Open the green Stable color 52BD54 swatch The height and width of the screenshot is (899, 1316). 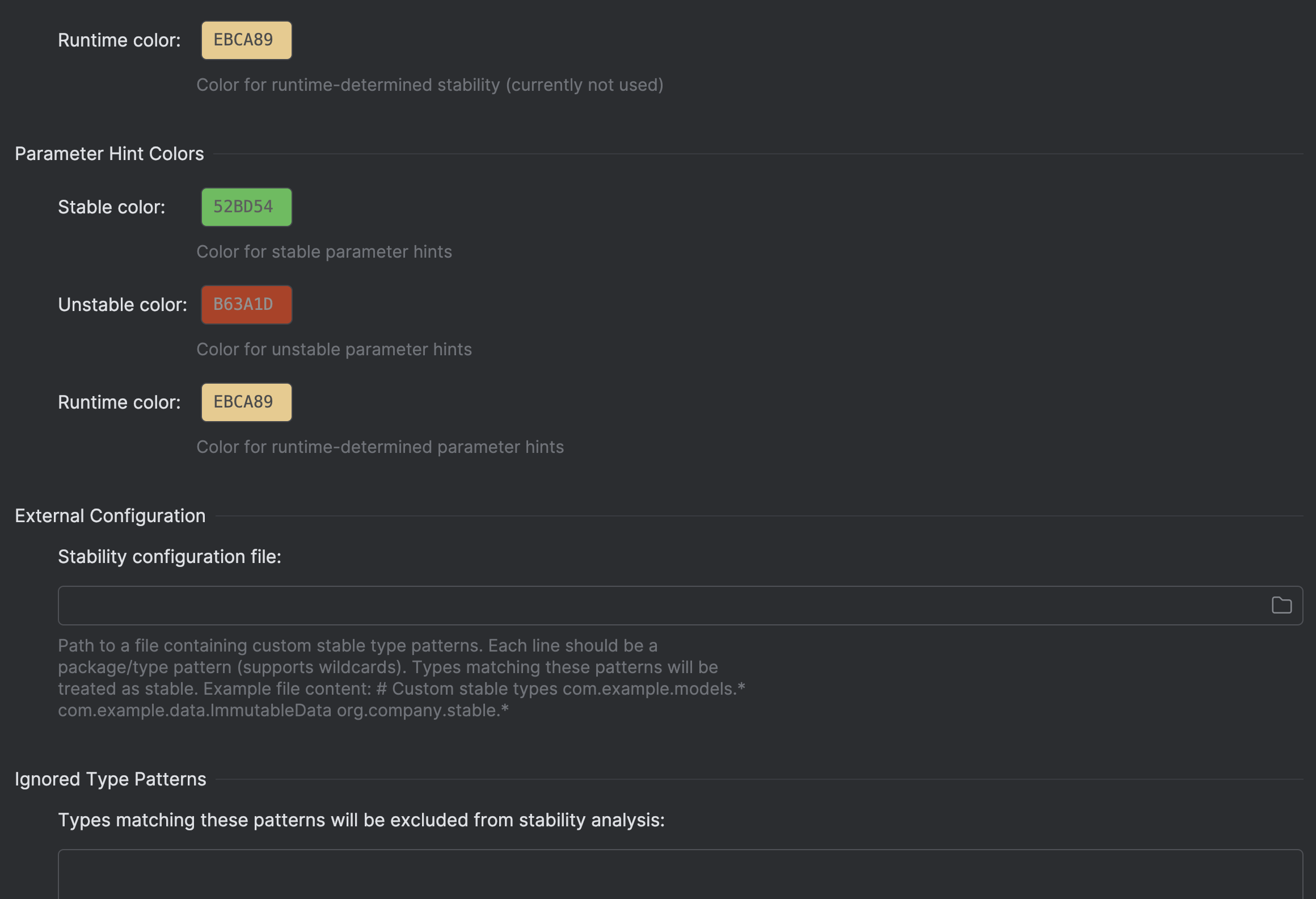tap(246, 207)
